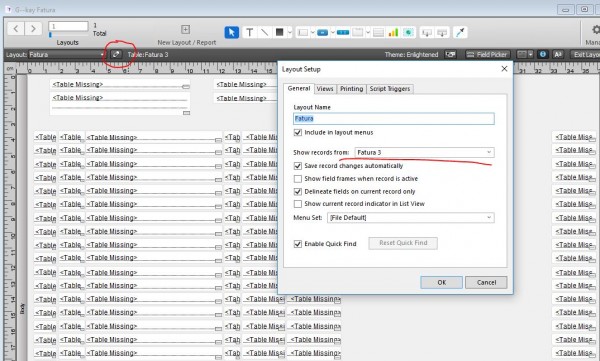
Task: Toggle Enable Quick Find checkbox
Action: click(298, 244)
